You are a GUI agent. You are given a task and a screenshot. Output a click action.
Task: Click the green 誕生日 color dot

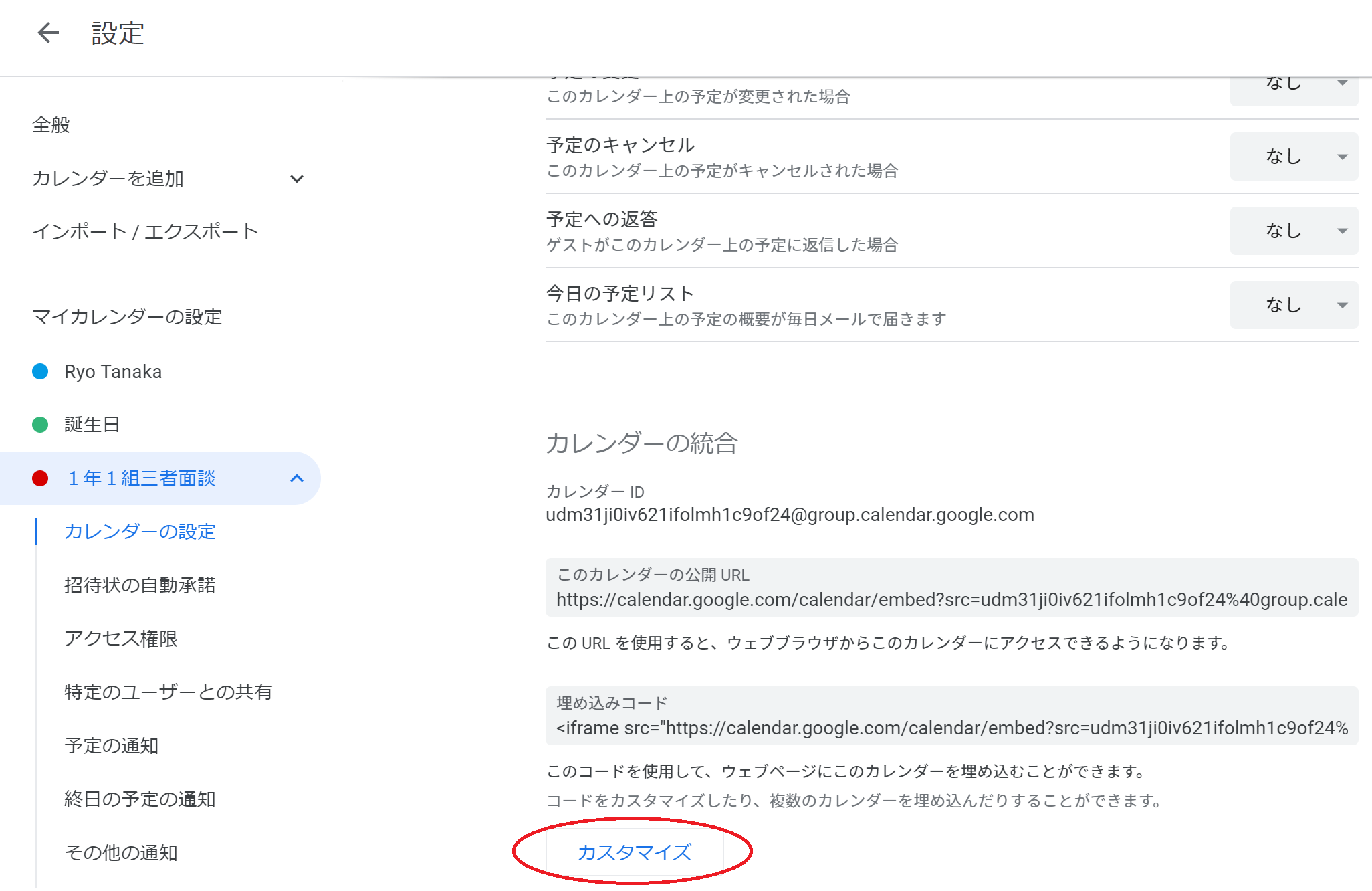pyautogui.click(x=40, y=425)
